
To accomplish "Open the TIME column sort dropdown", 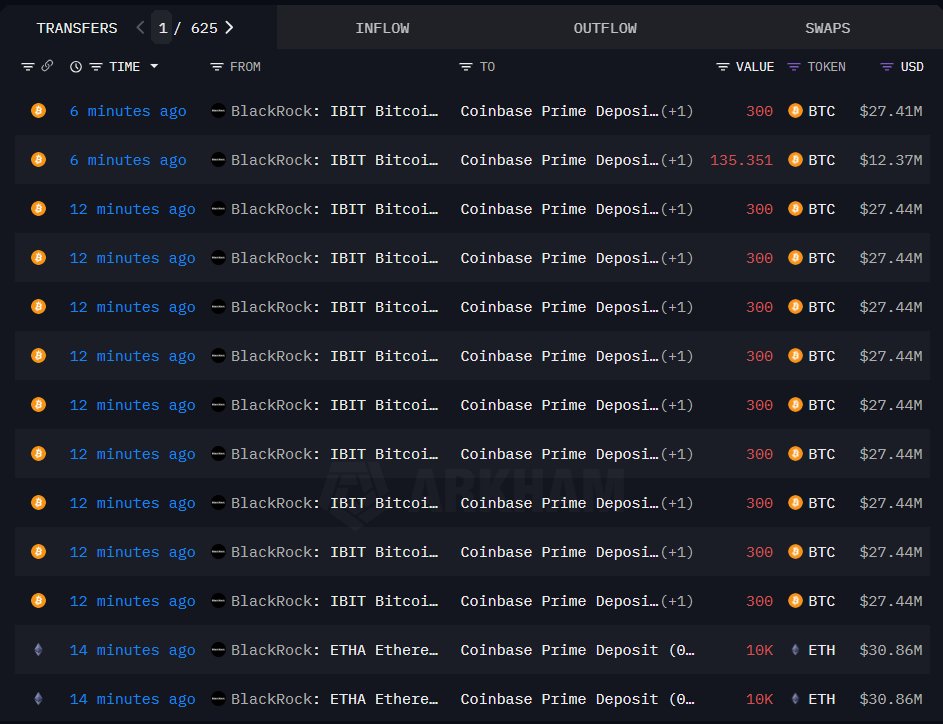I will (155, 66).
